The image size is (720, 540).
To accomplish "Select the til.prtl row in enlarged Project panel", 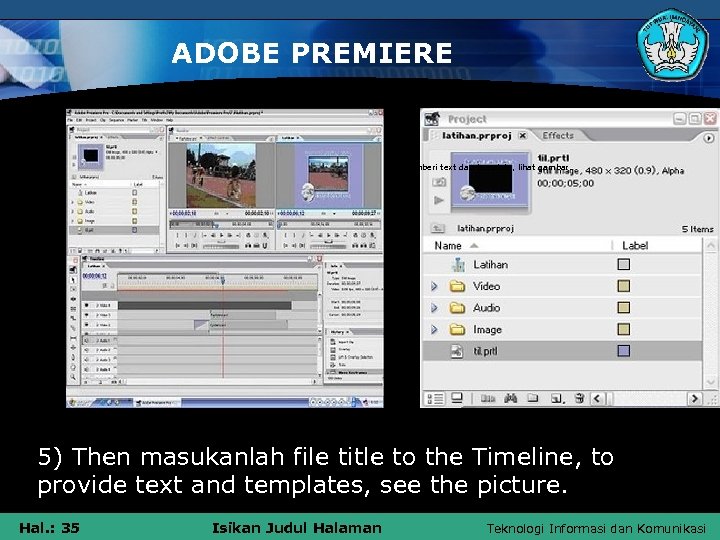I will click(x=562, y=351).
